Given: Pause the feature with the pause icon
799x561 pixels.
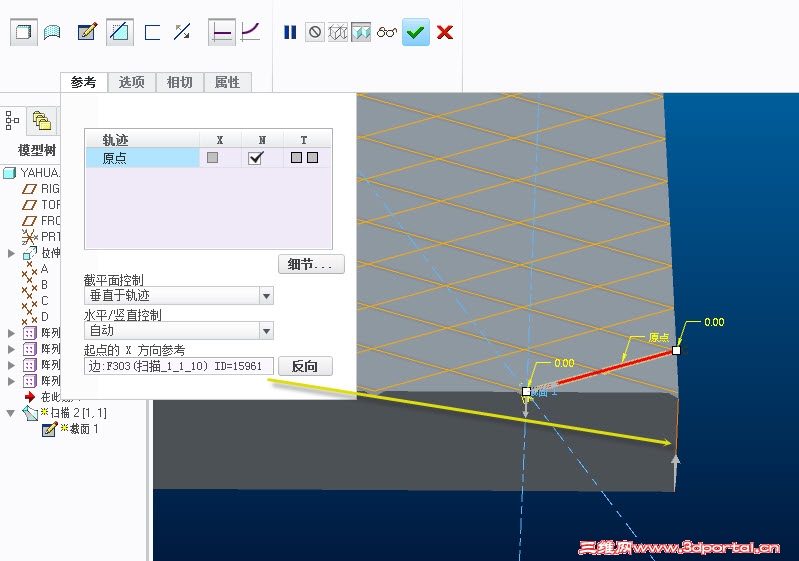Looking at the screenshot, I should 290,32.
